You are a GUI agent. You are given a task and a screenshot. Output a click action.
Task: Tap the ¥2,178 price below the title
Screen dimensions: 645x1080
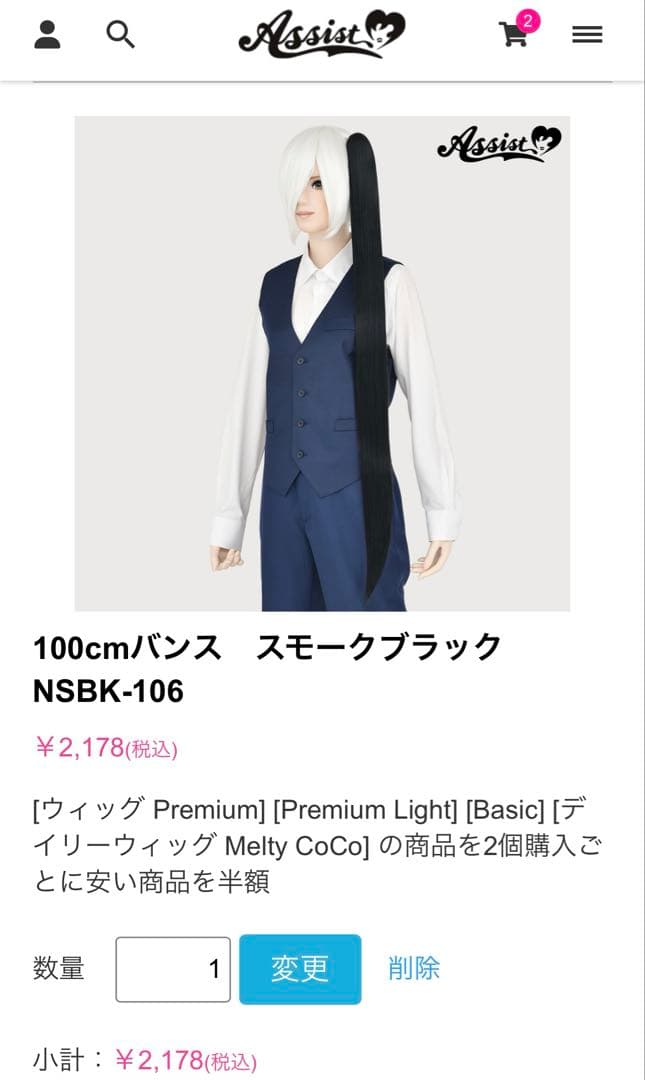[x=105, y=747]
